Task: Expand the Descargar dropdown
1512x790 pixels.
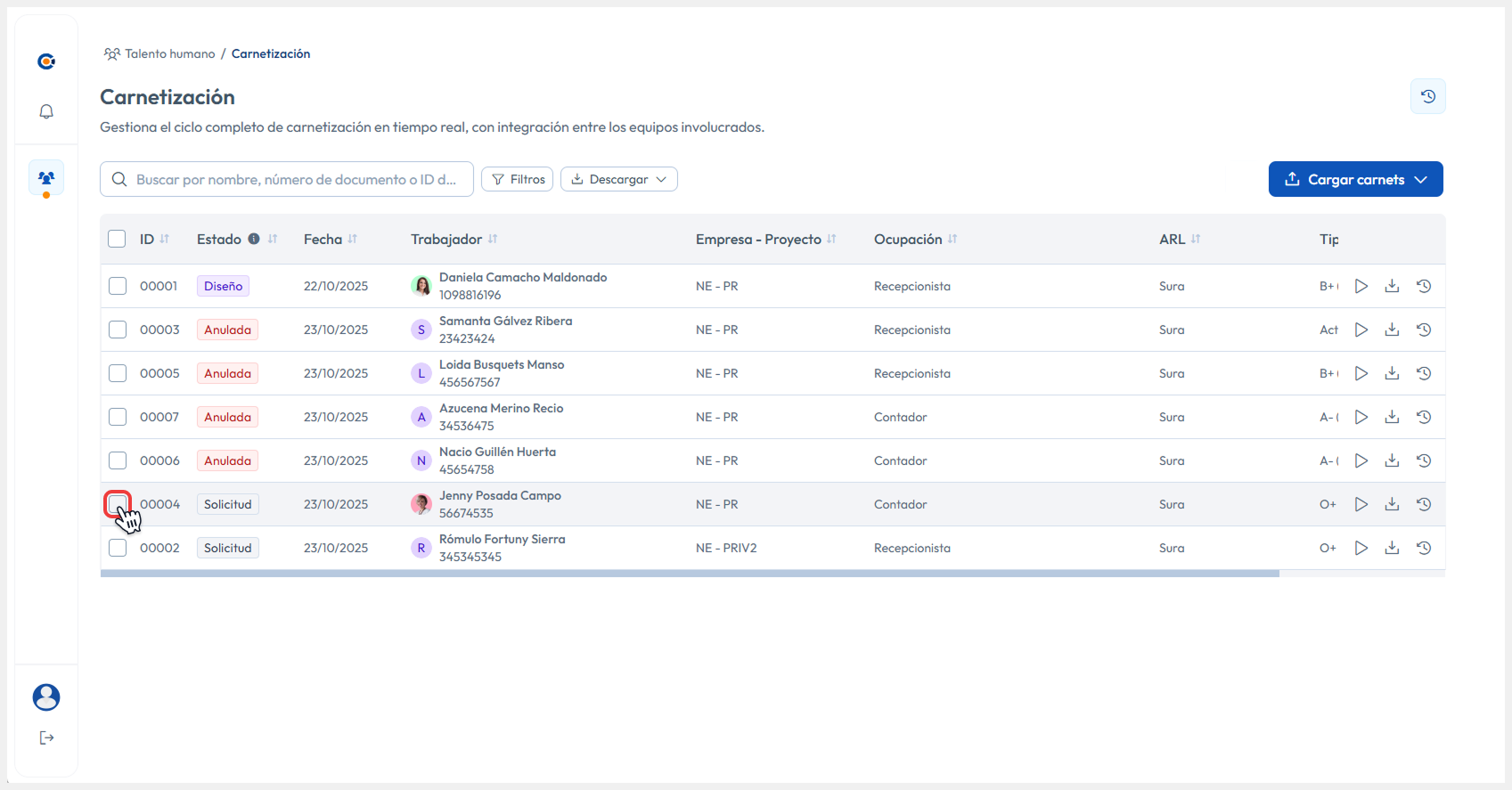Action: (618, 179)
